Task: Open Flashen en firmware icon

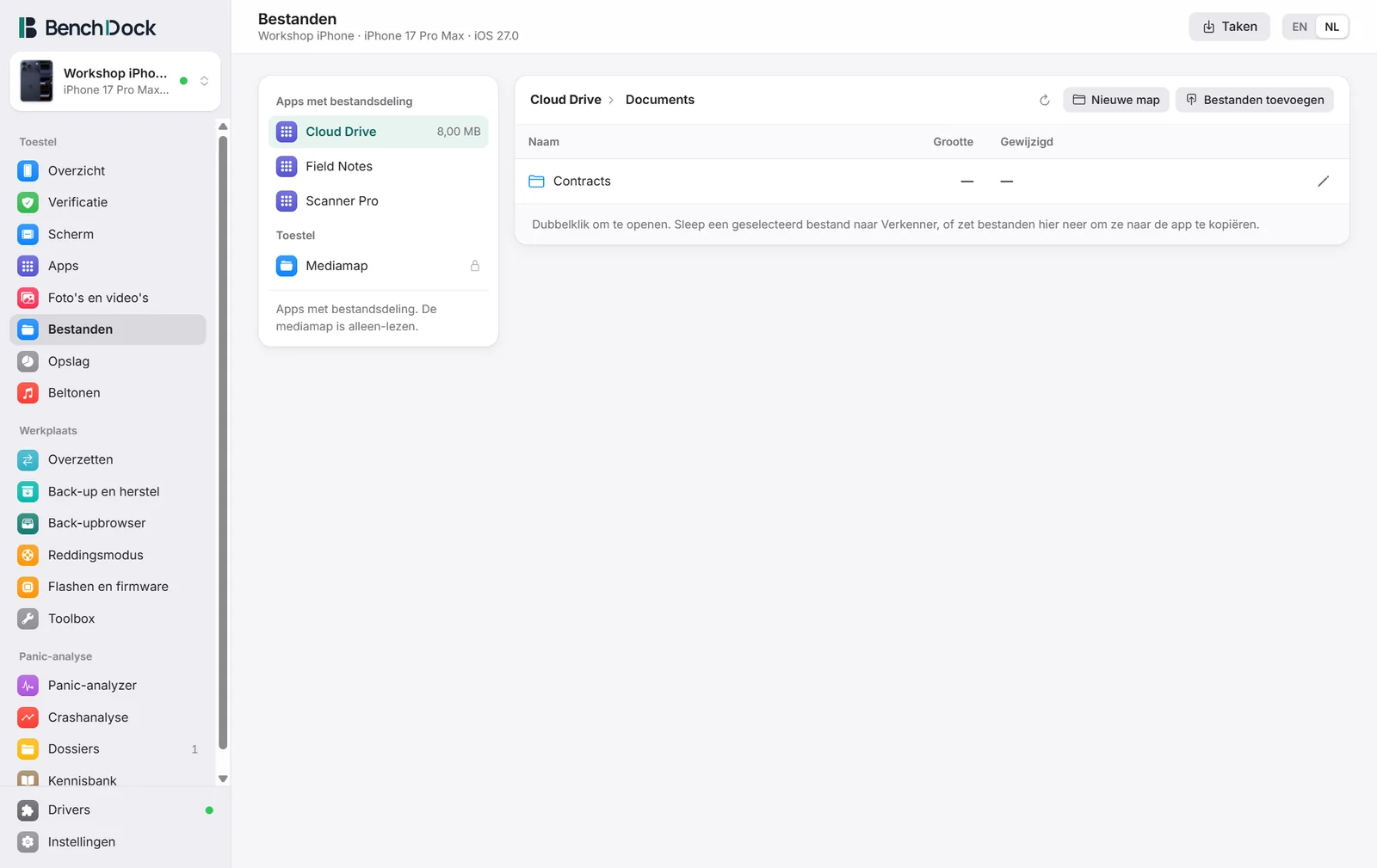Action: click(x=28, y=587)
